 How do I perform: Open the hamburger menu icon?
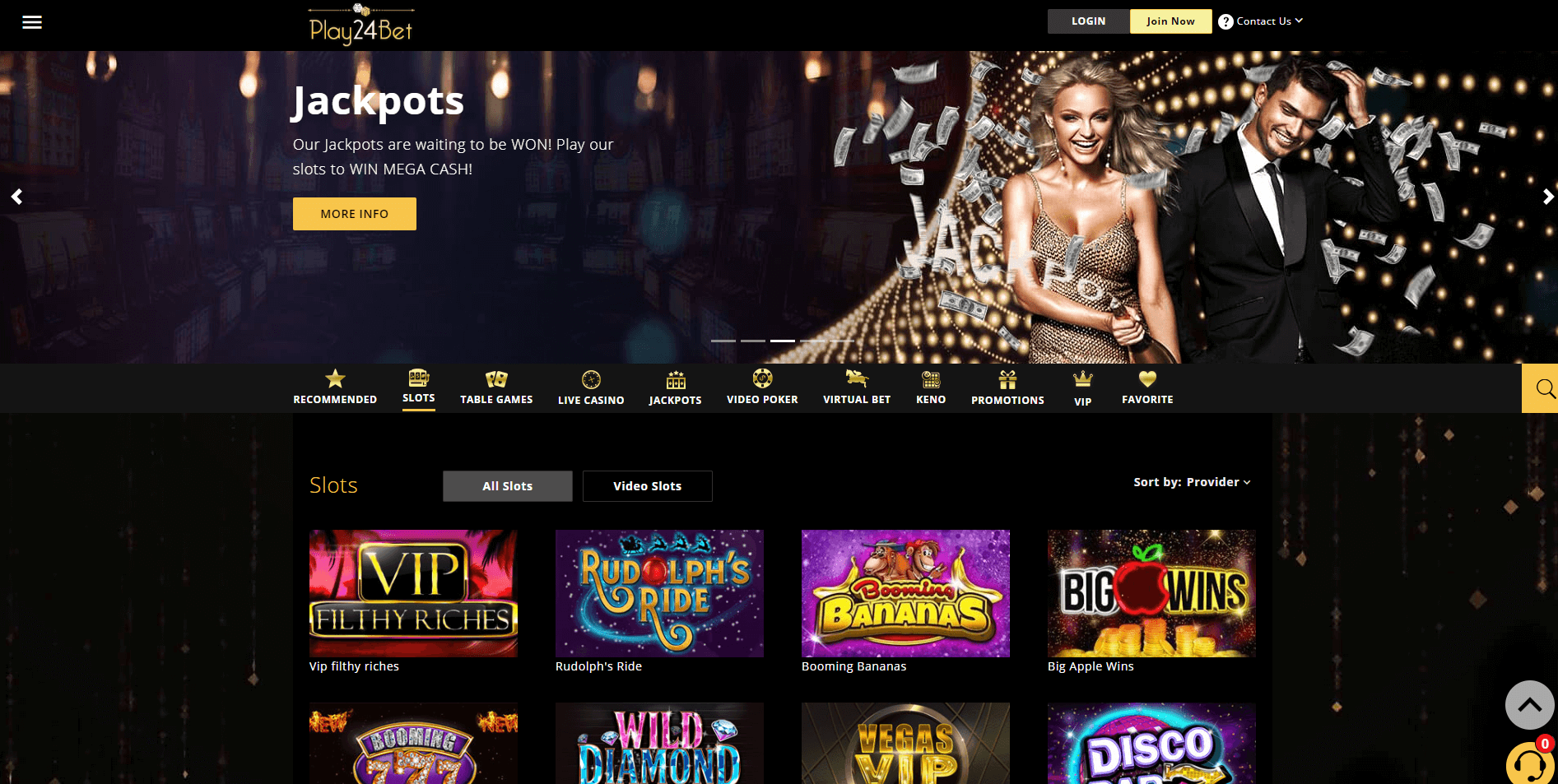(32, 22)
